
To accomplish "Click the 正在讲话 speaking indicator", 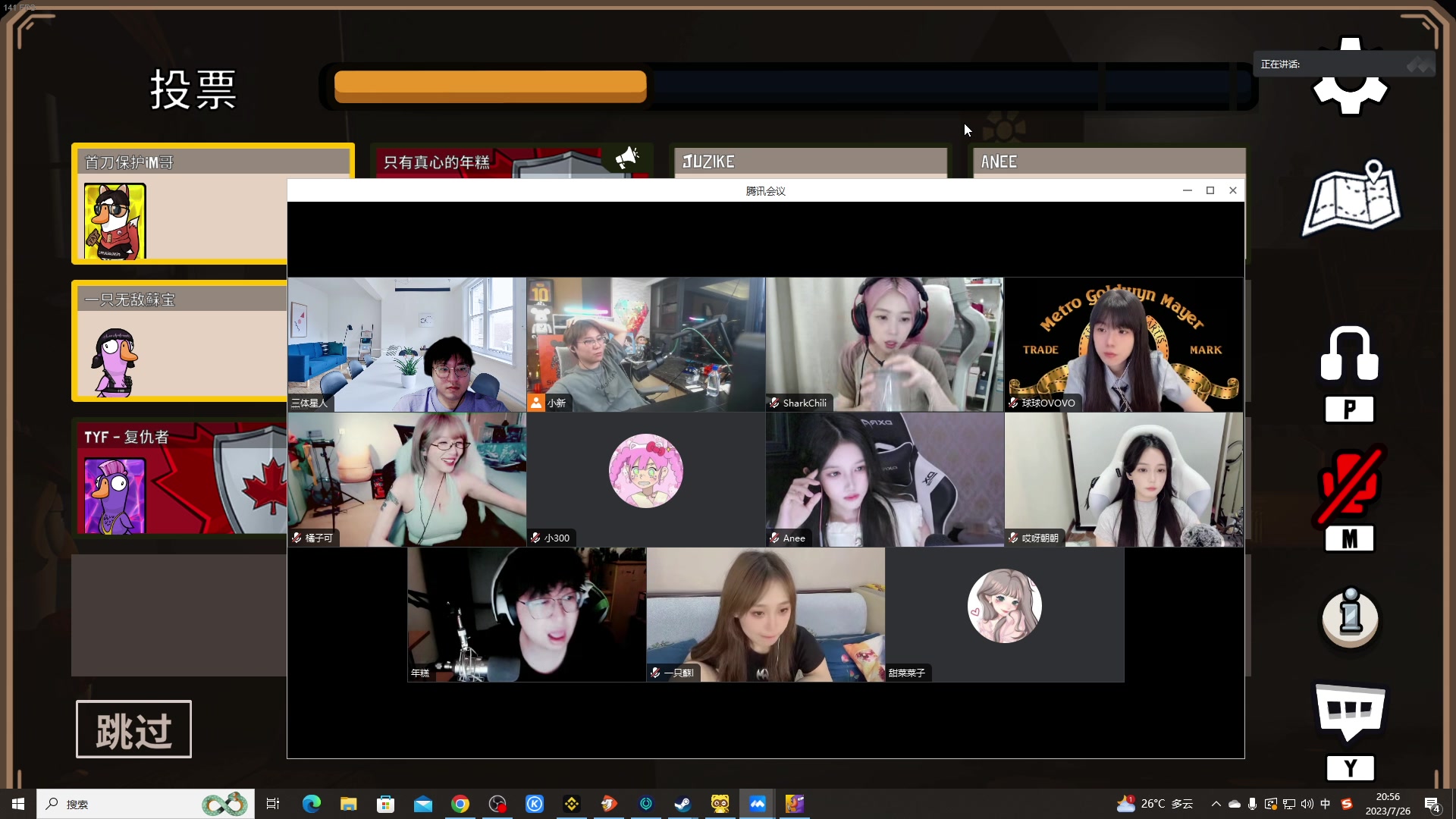I will tap(1345, 64).
